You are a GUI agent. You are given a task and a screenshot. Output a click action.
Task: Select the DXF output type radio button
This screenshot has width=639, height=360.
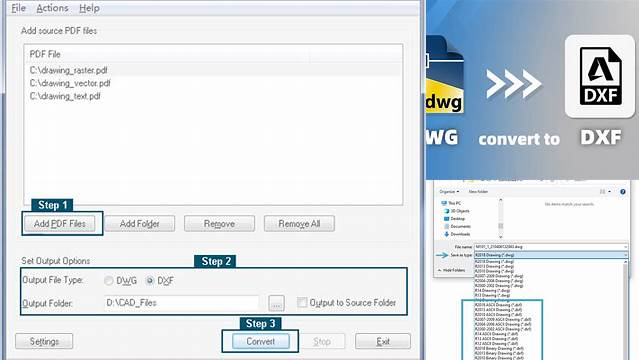(x=150, y=280)
